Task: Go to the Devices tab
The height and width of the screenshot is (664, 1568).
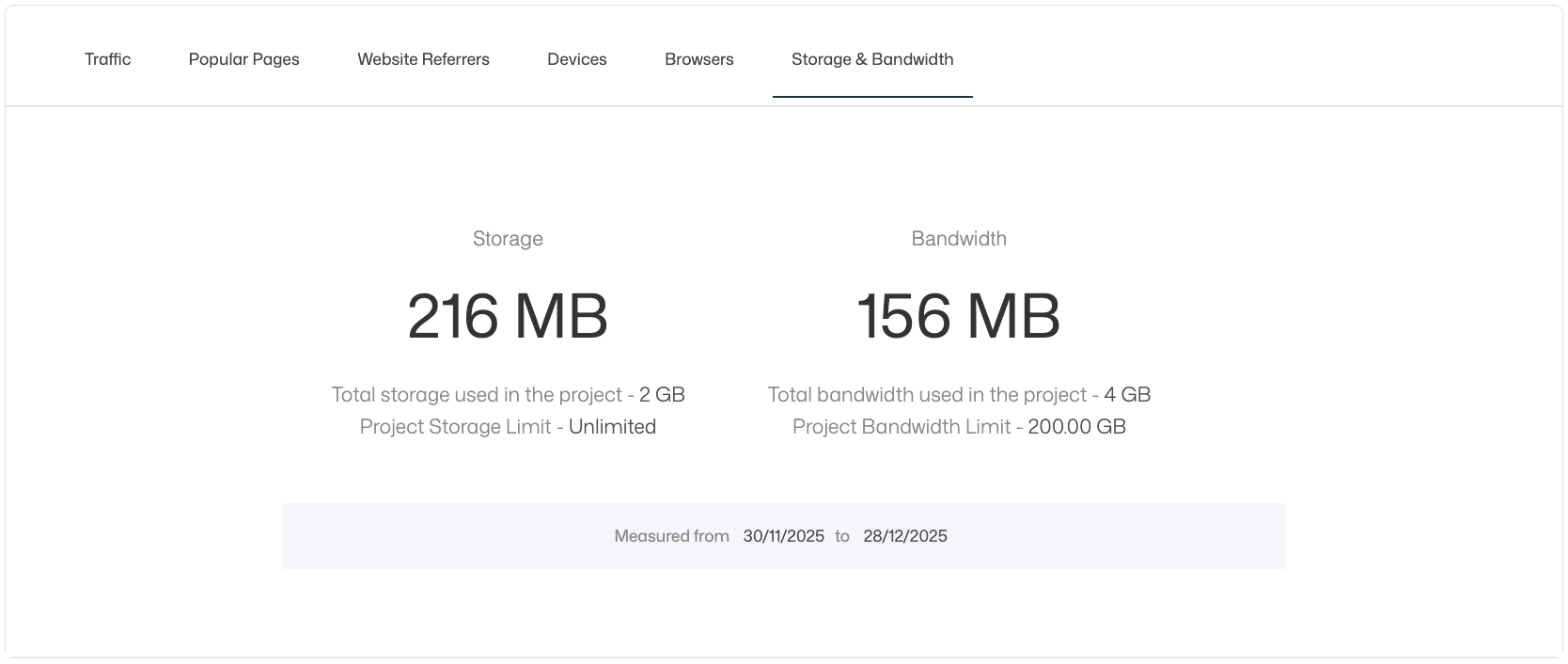Action: coord(576,59)
